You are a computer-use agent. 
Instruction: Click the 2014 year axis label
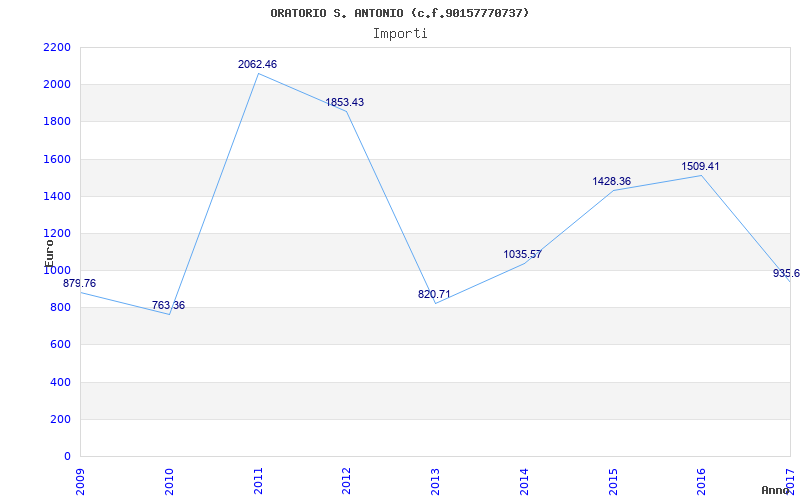pyautogui.click(x=524, y=481)
